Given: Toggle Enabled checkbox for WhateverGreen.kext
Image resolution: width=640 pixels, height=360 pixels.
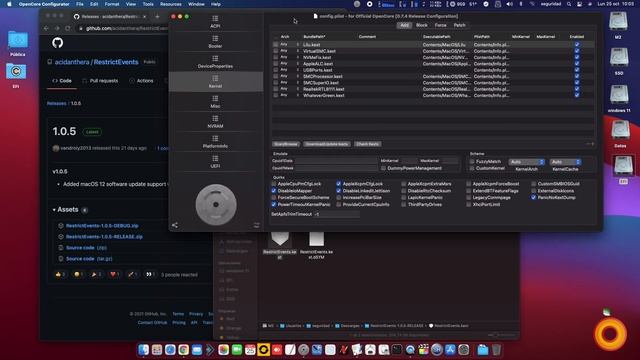Looking at the screenshot, I should [577, 95].
